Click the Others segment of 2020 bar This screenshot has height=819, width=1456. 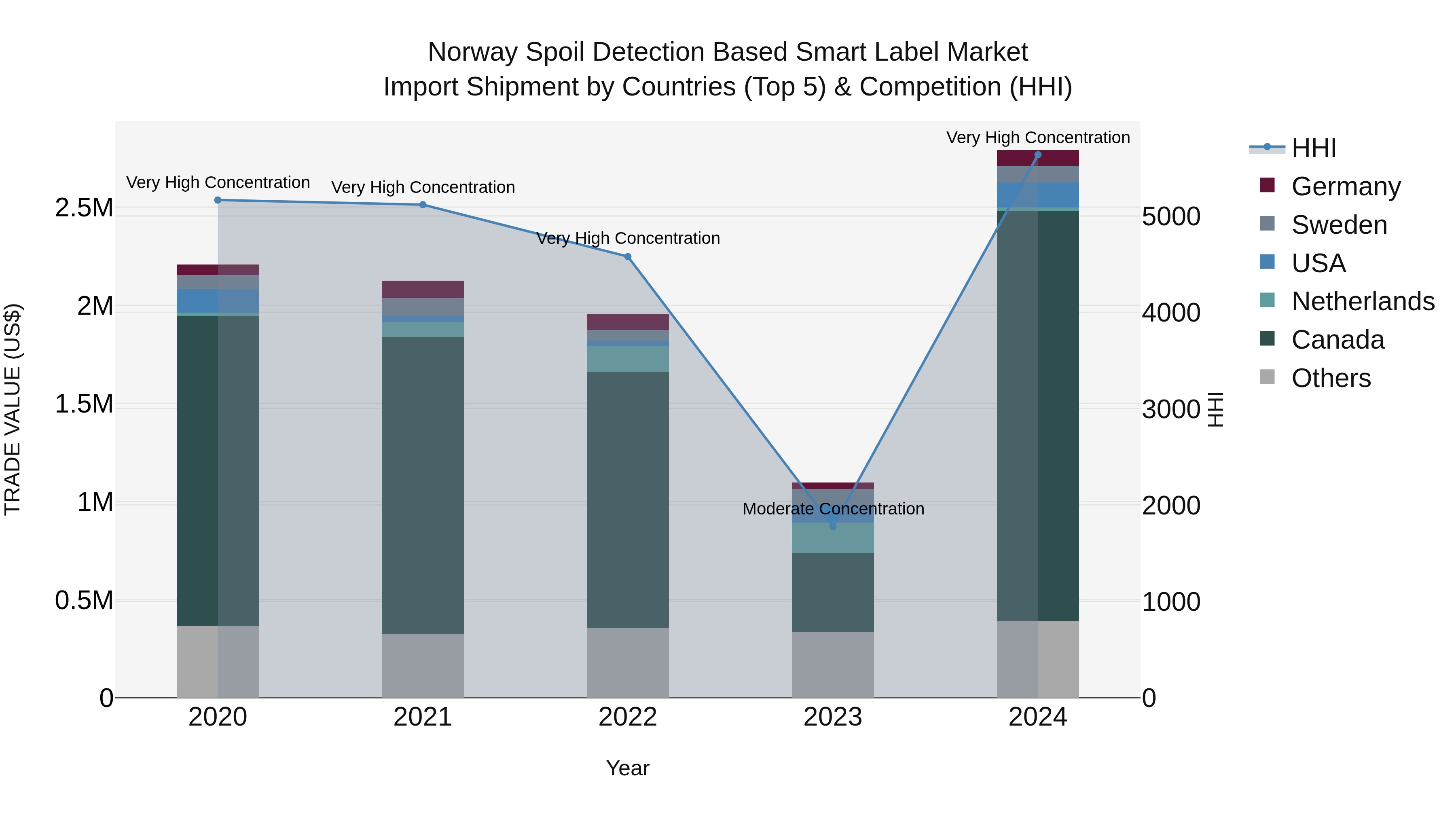tap(218, 661)
